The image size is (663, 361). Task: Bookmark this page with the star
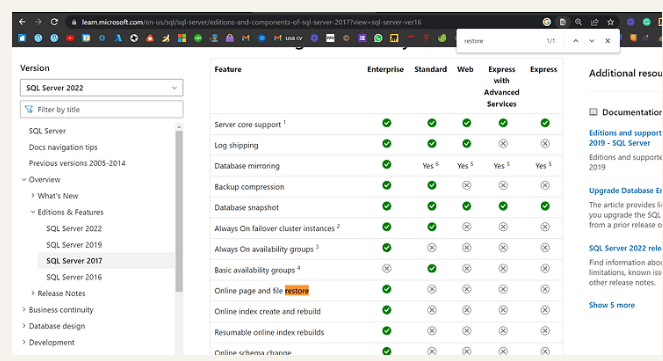[610, 22]
